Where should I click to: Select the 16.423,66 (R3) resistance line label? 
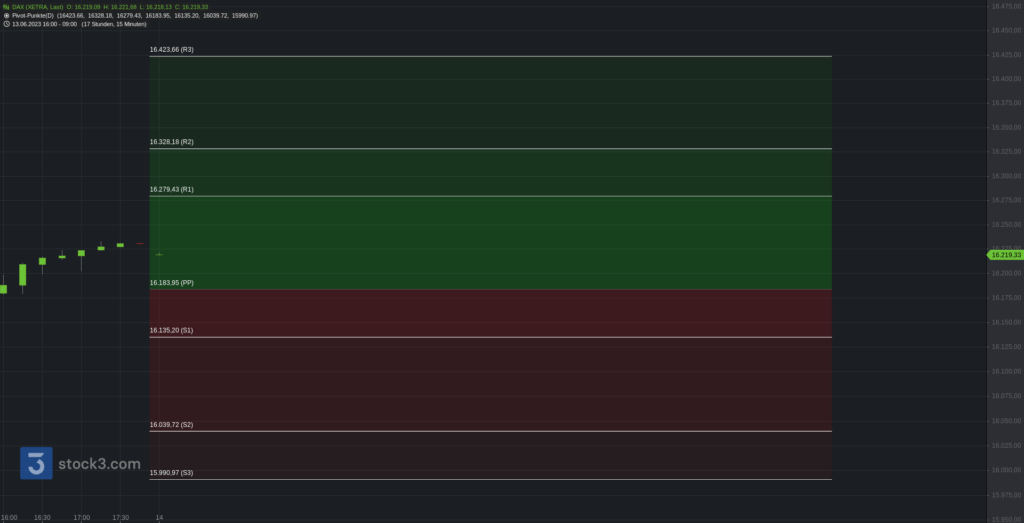pyautogui.click(x=172, y=50)
